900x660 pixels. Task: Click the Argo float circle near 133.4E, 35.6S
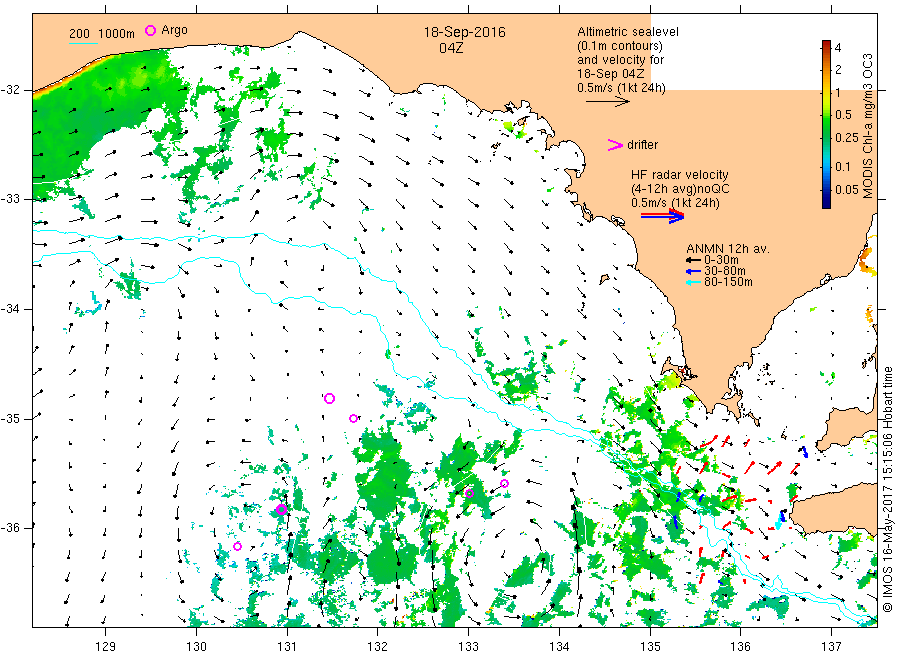(x=505, y=483)
